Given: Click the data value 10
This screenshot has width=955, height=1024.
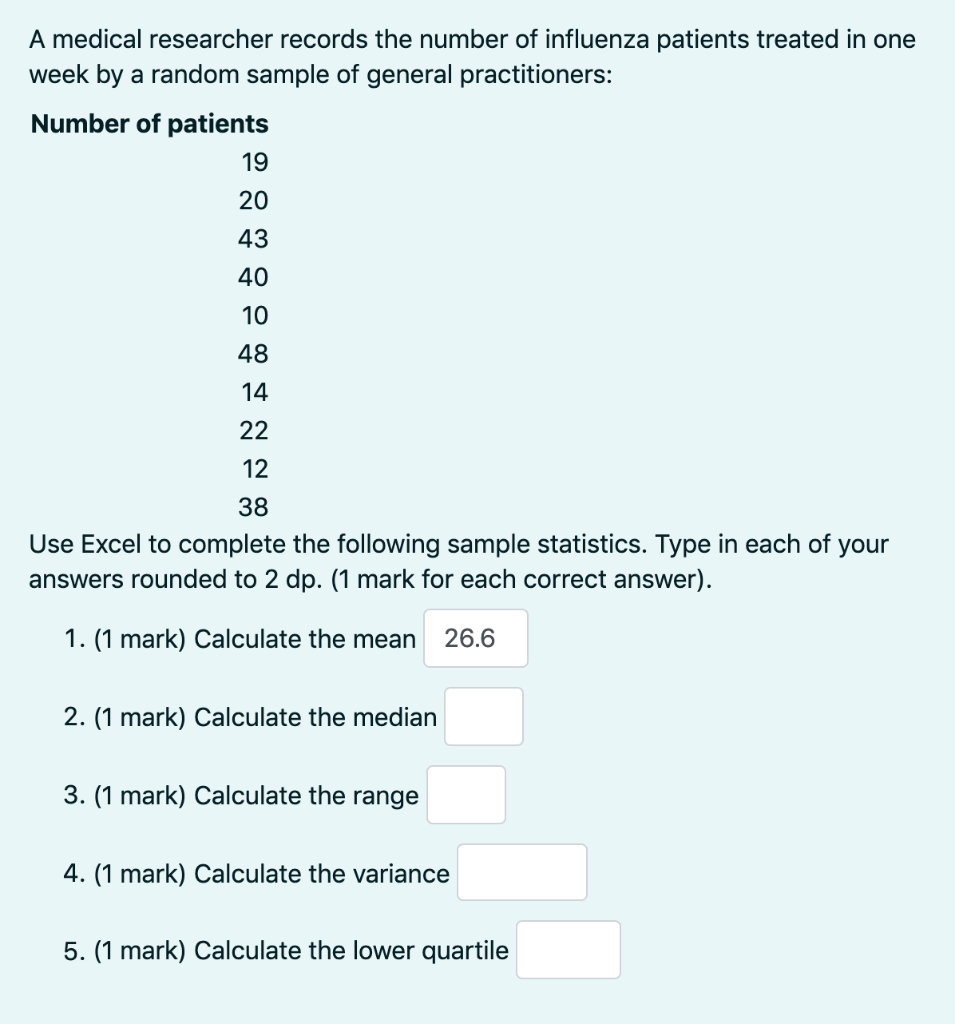Looking at the screenshot, I should point(254,316).
